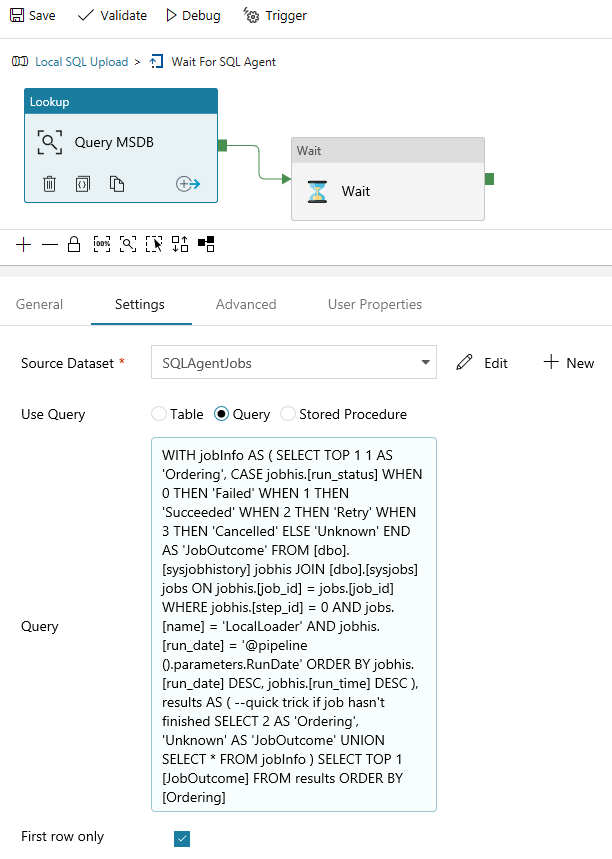This screenshot has width=612, height=859.
Task: Uncheck the First row only checkbox
Action: coord(182,838)
